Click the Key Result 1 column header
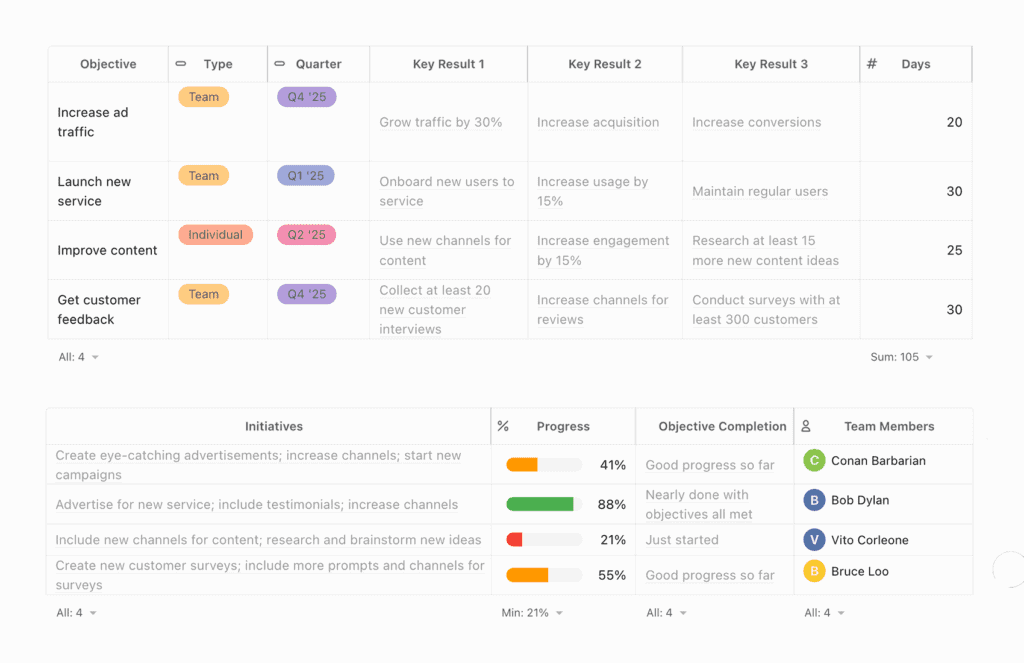This screenshot has height=663, width=1024. pos(448,64)
